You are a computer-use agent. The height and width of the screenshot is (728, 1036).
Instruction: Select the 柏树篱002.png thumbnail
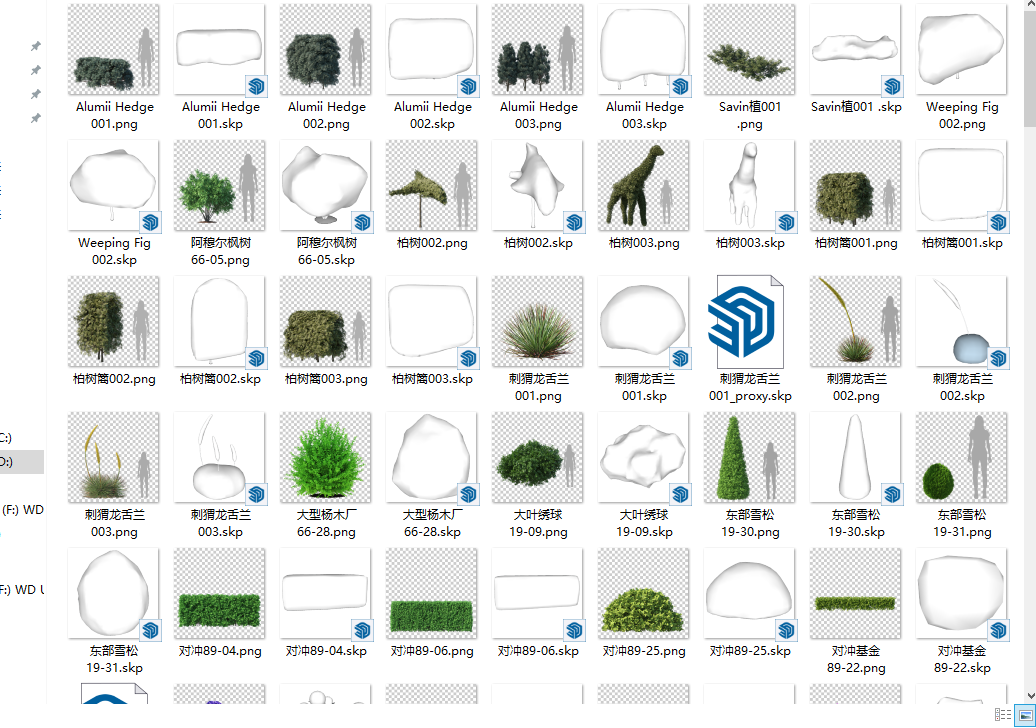tap(114, 322)
